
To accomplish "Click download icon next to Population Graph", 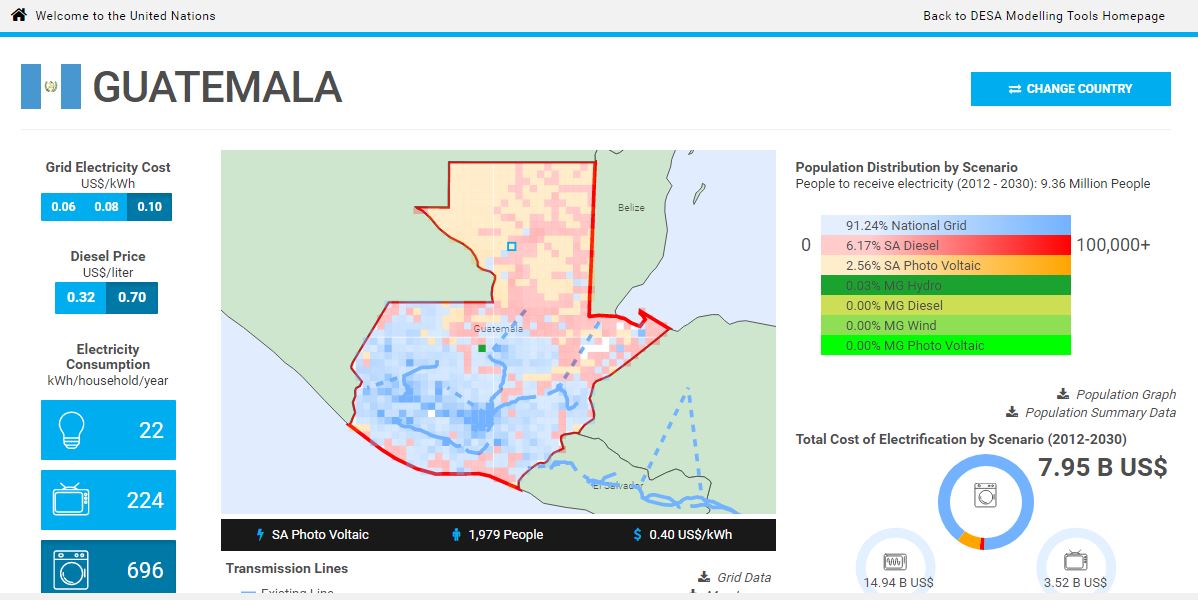I will tap(1063, 394).
